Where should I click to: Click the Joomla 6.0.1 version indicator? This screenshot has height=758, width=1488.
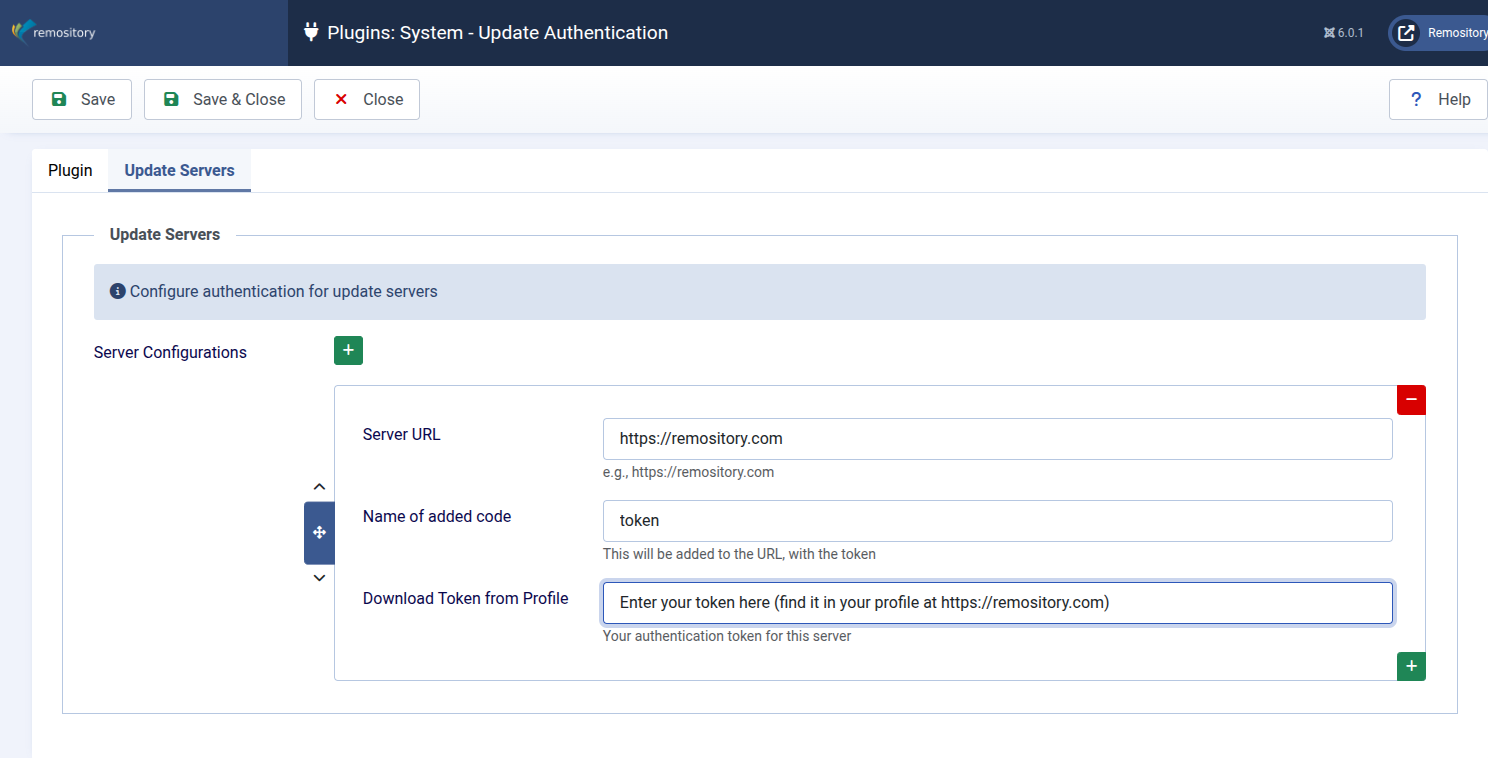tap(1343, 33)
